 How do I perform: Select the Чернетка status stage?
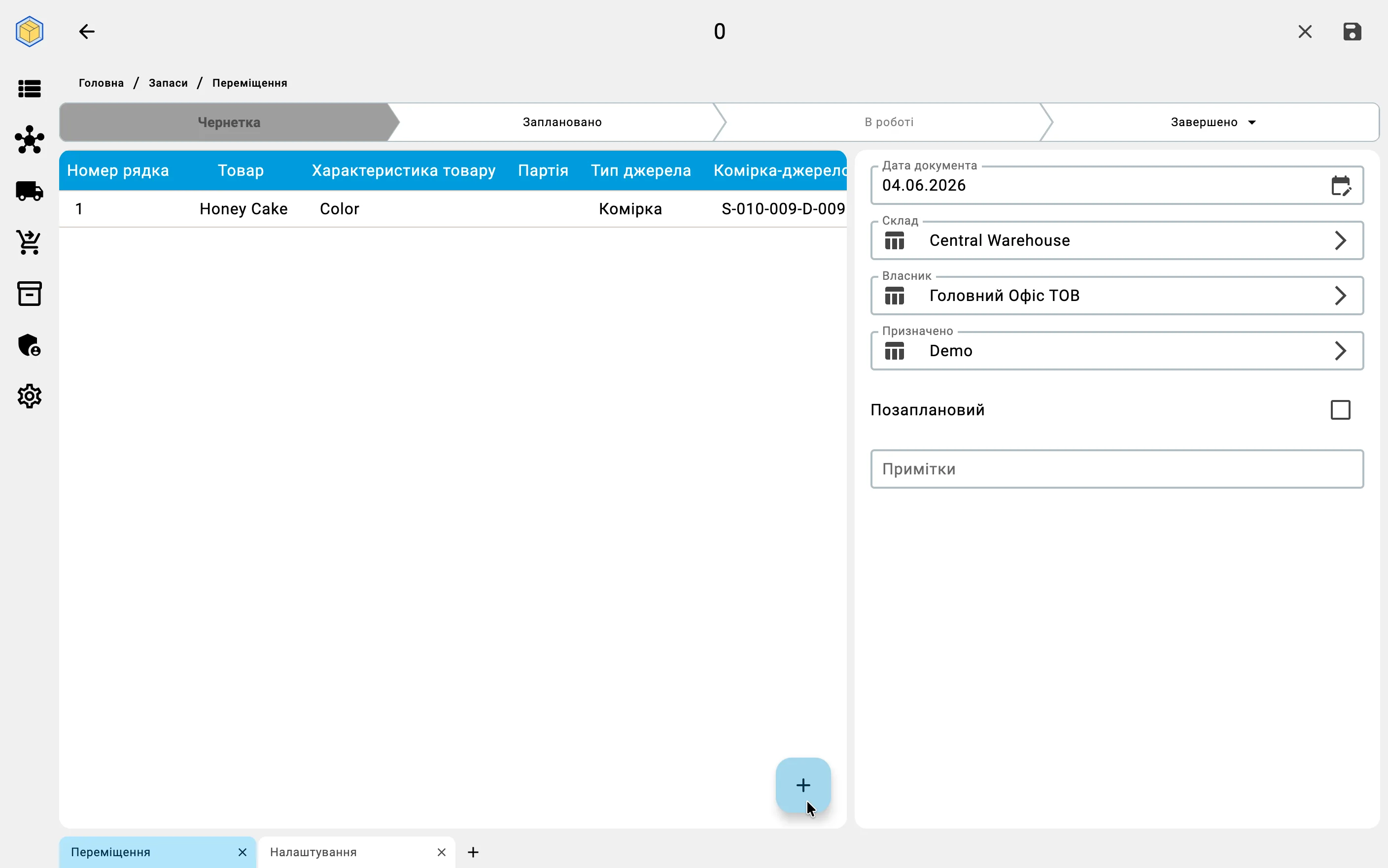[229, 122]
